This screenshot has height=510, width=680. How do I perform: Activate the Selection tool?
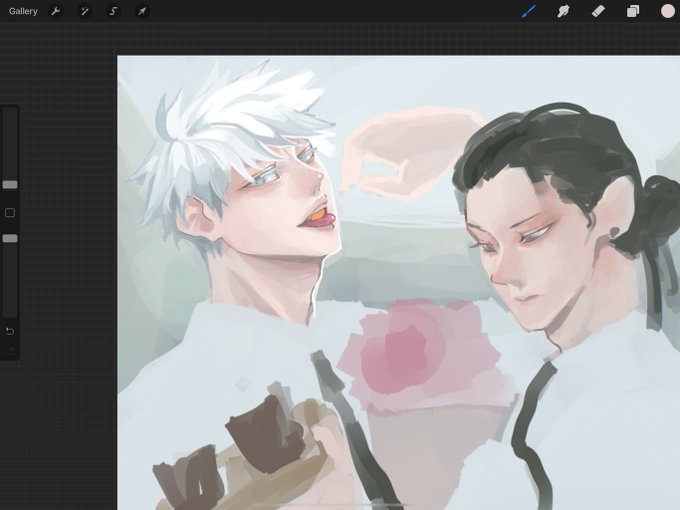(x=113, y=11)
